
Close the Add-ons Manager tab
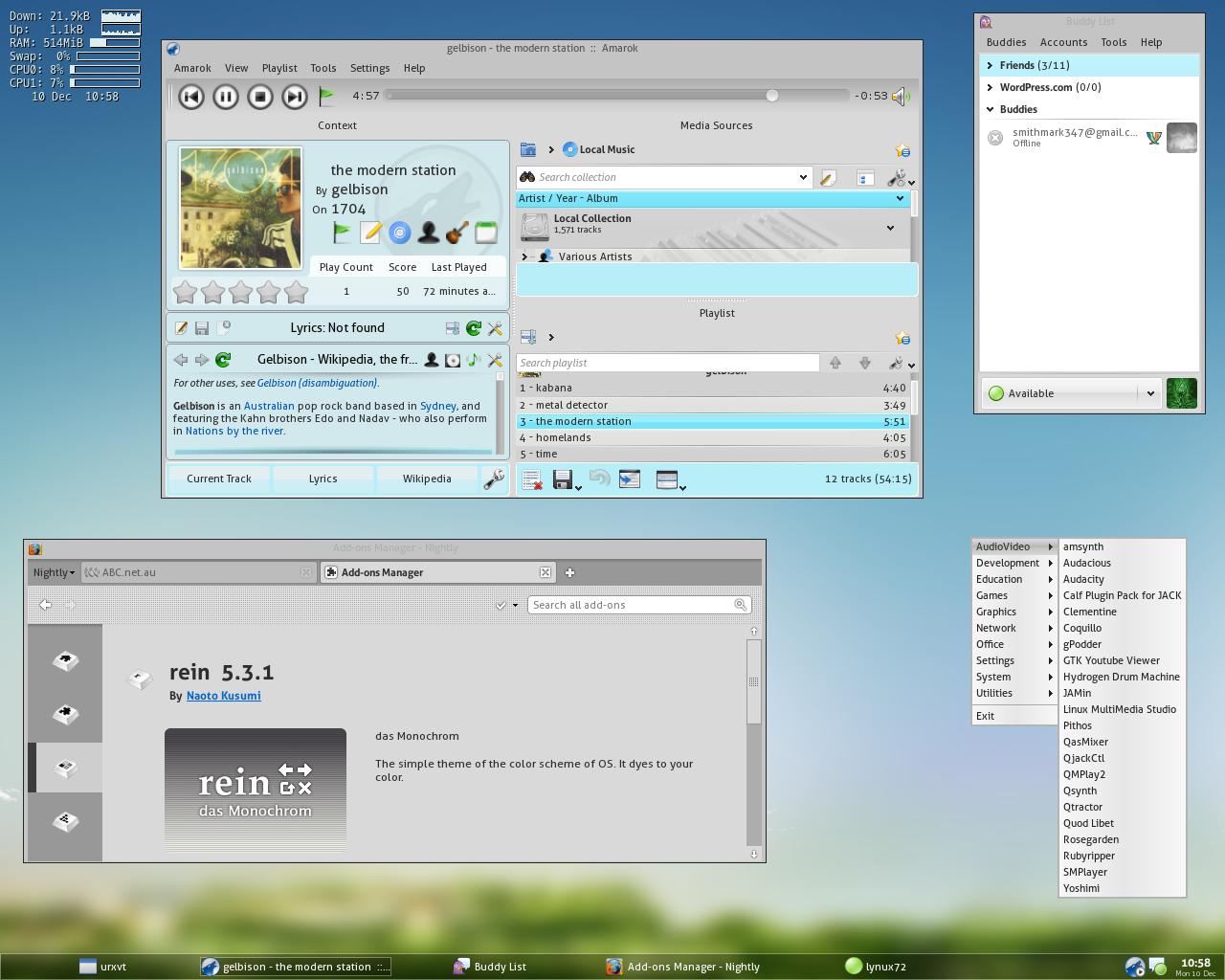(546, 572)
